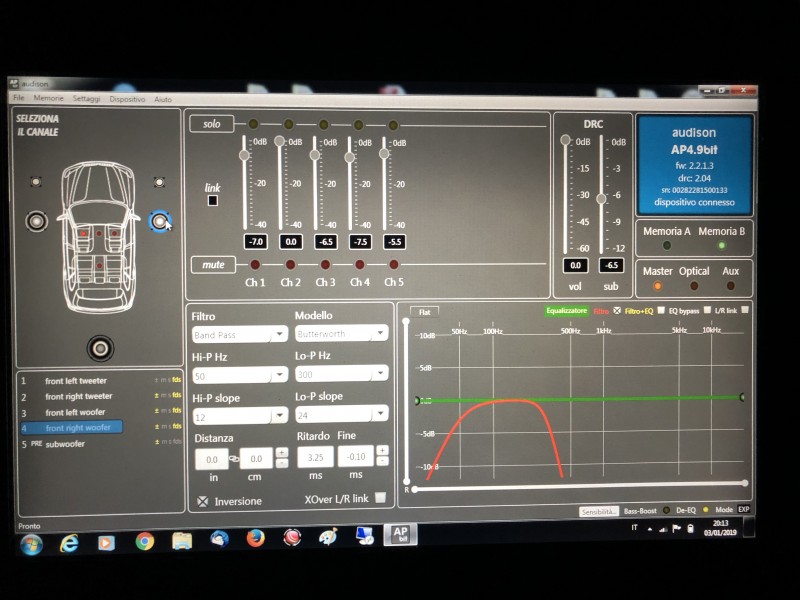Select Master input source indicator

[x=658, y=286]
